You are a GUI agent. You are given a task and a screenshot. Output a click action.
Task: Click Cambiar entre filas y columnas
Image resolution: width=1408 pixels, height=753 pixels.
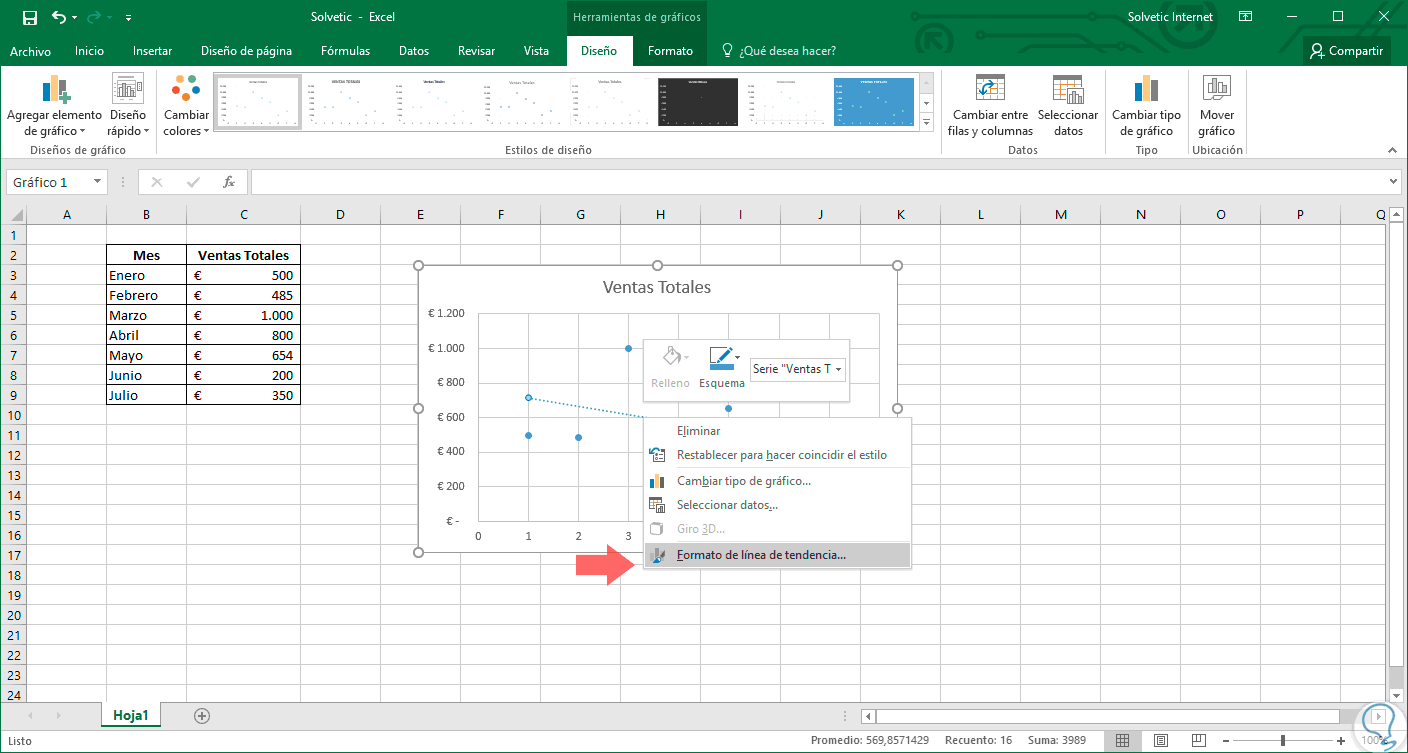(x=990, y=106)
